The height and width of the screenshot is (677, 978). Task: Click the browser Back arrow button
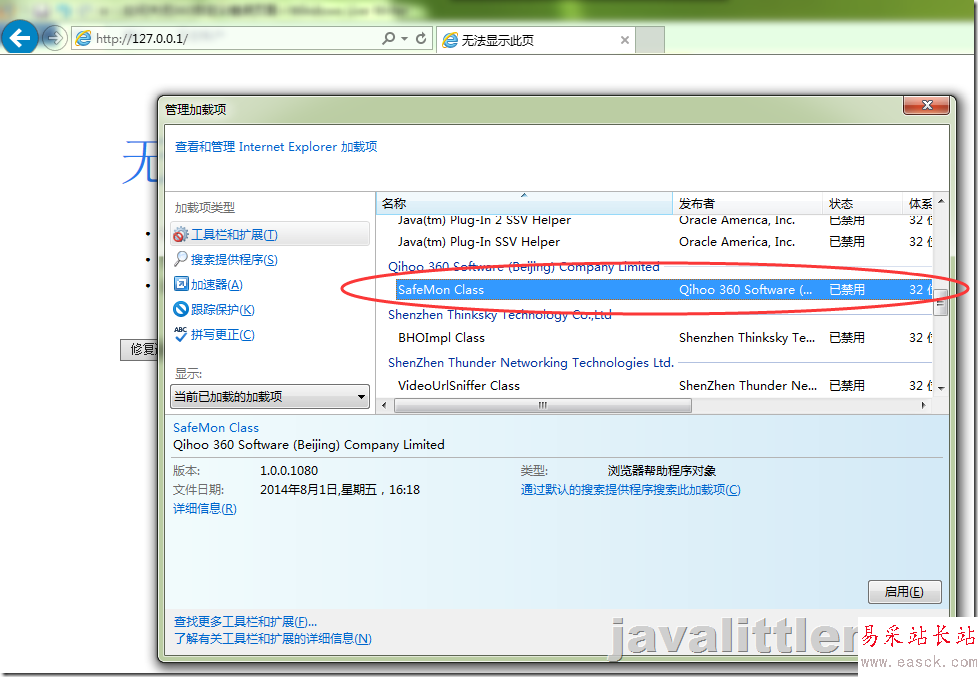click(x=19, y=38)
